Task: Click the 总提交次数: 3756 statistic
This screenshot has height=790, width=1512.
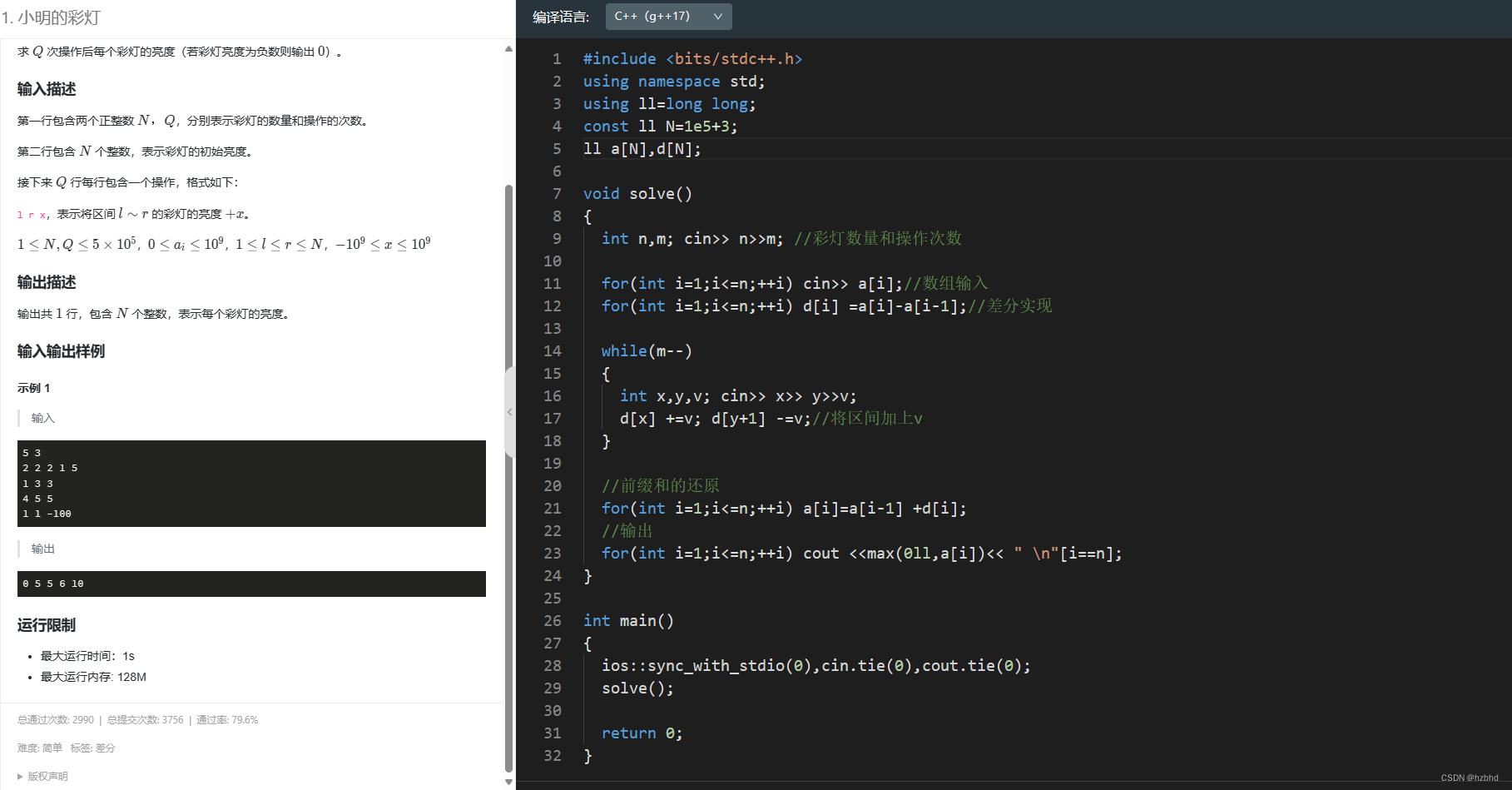Action: (145, 720)
